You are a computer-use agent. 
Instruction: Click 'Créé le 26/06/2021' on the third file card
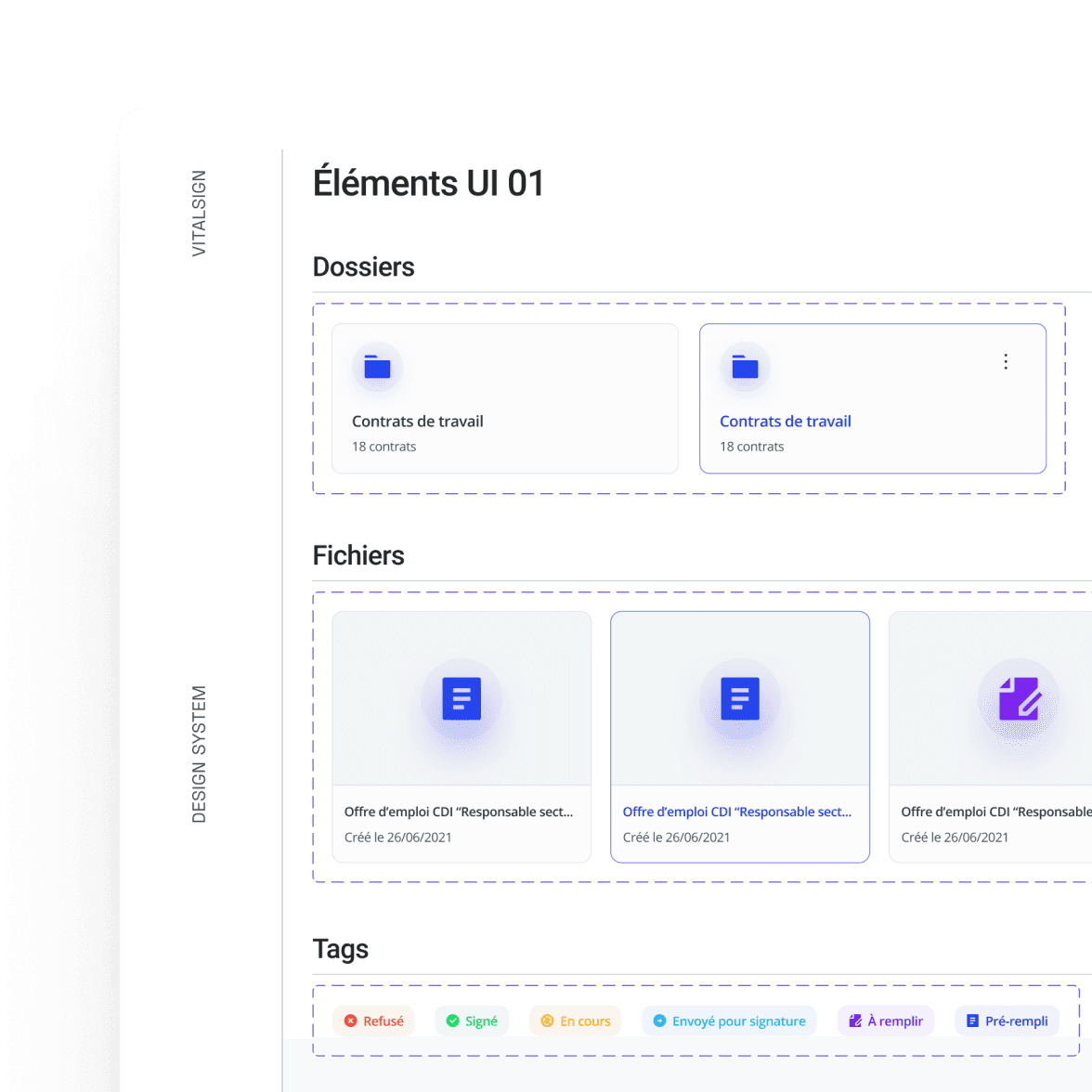(955, 838)
